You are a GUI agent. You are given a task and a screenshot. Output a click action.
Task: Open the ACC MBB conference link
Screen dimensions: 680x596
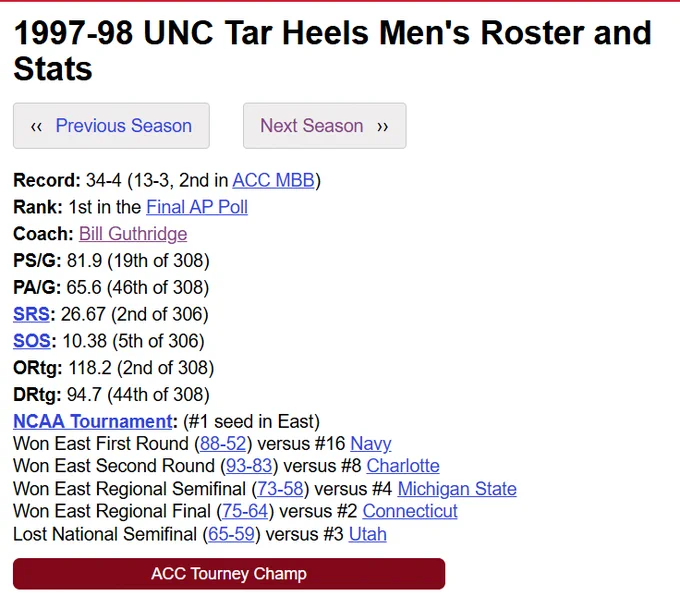pyautogui.click(x=273, y=180)
